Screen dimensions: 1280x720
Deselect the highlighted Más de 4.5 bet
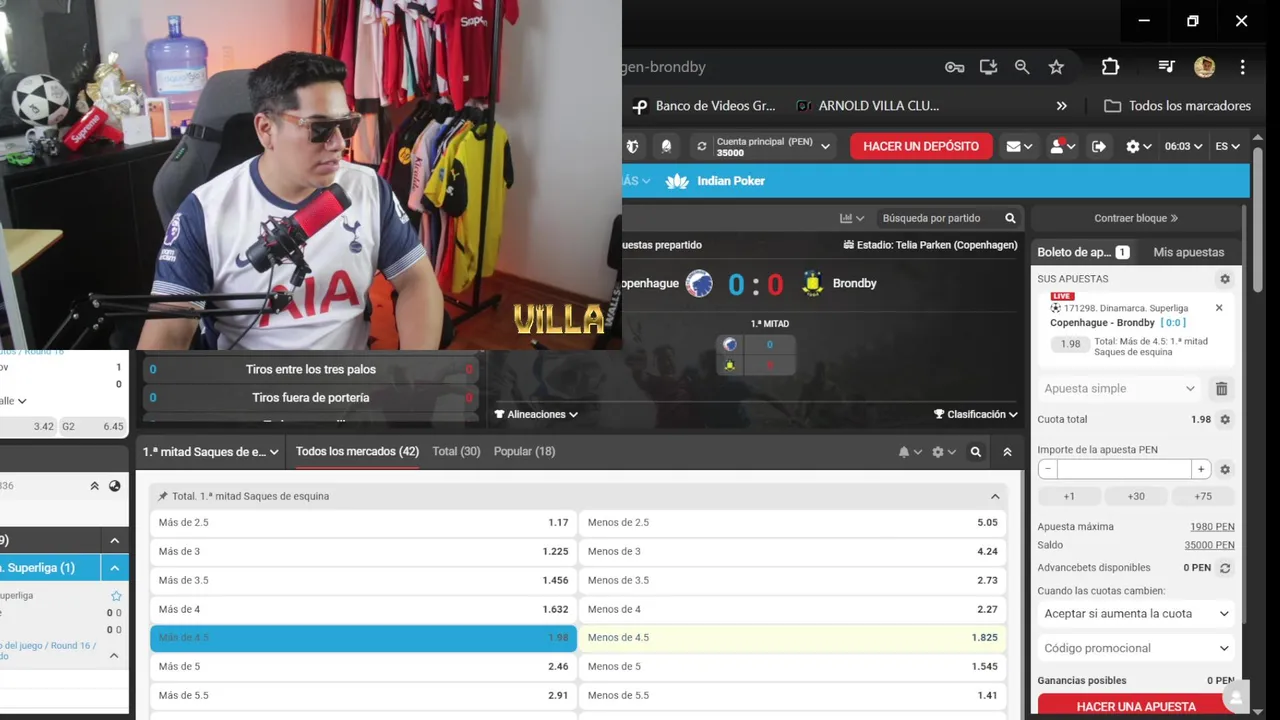tap(363, 638)
